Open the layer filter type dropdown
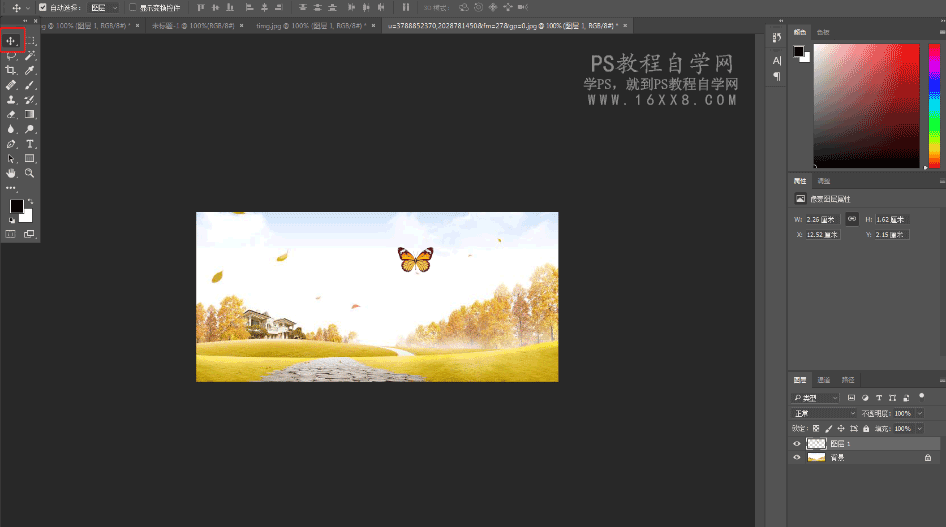The image size is (946, 527). click(x=815, y=398)
